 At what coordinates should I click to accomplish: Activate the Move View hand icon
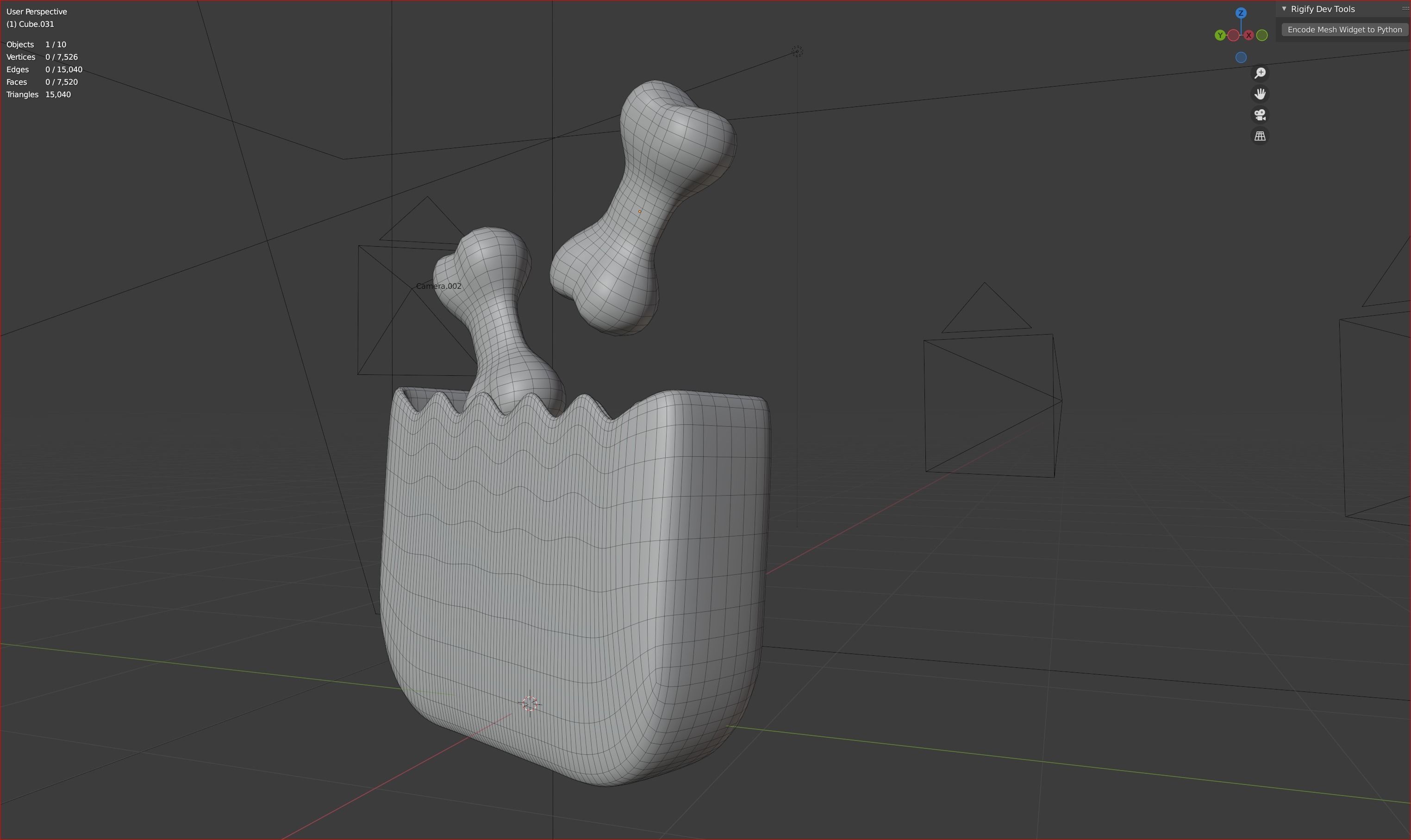(x=1260, y=93)
